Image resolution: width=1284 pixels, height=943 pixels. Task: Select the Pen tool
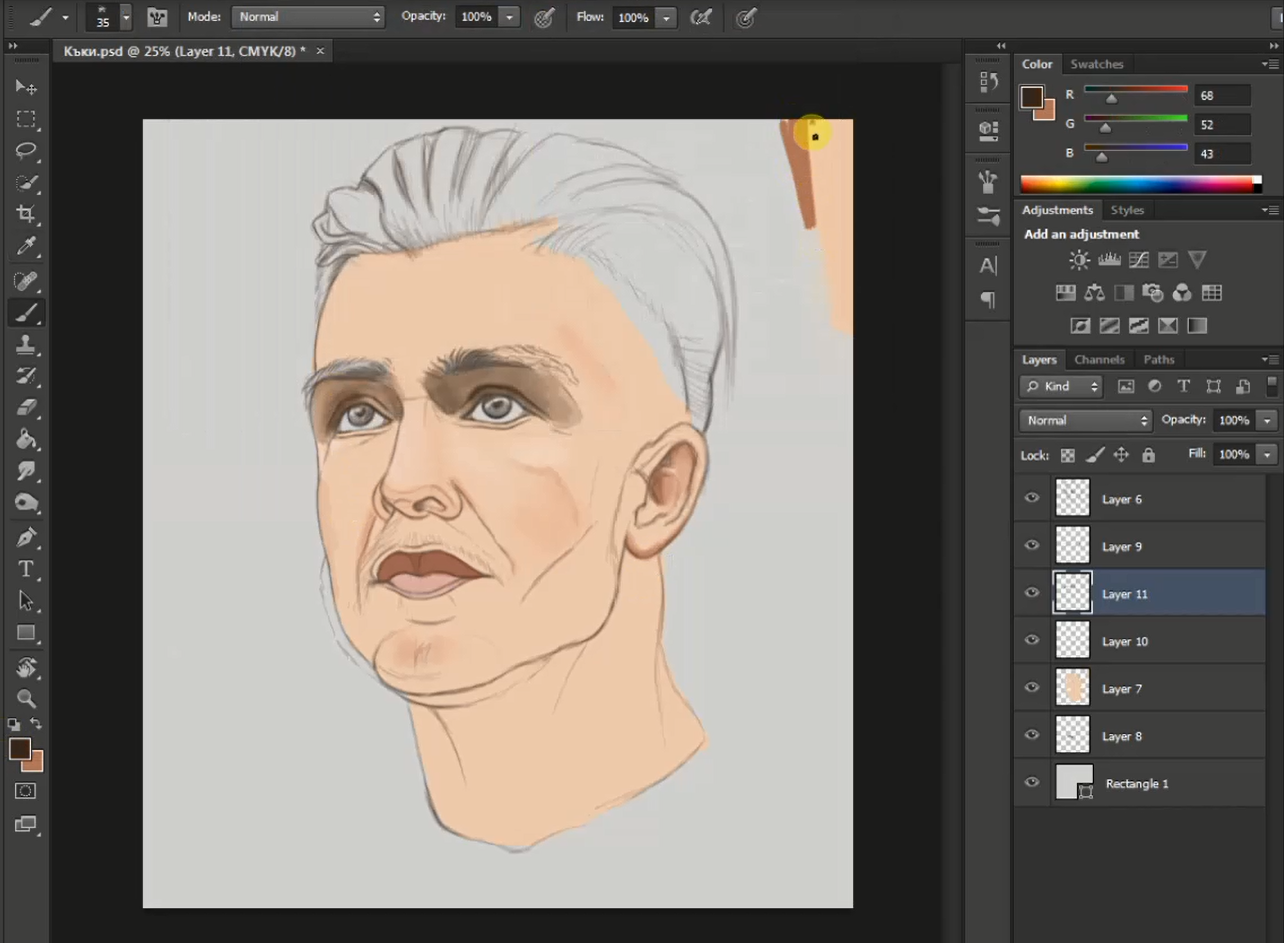click(26, 537)
